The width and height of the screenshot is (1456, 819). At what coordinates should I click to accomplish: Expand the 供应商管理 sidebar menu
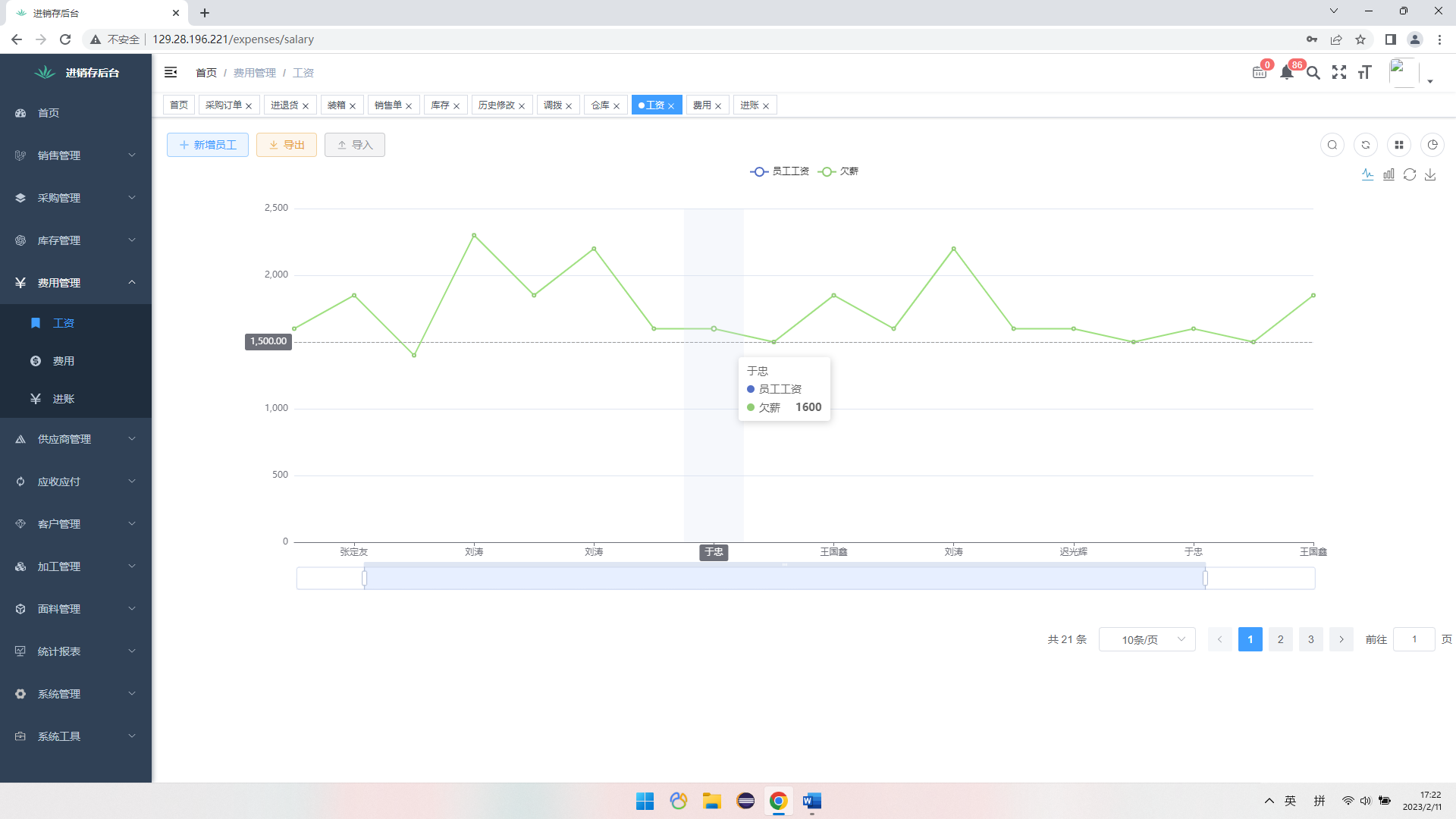coord(76,439)
